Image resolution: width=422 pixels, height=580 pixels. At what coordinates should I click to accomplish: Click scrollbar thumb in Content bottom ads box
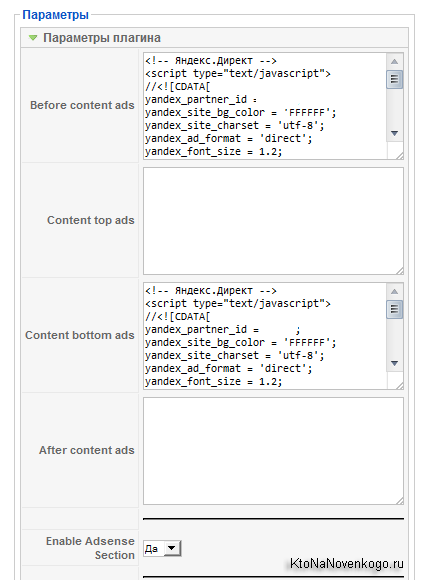pyautogui.click(x=394, y=309)
